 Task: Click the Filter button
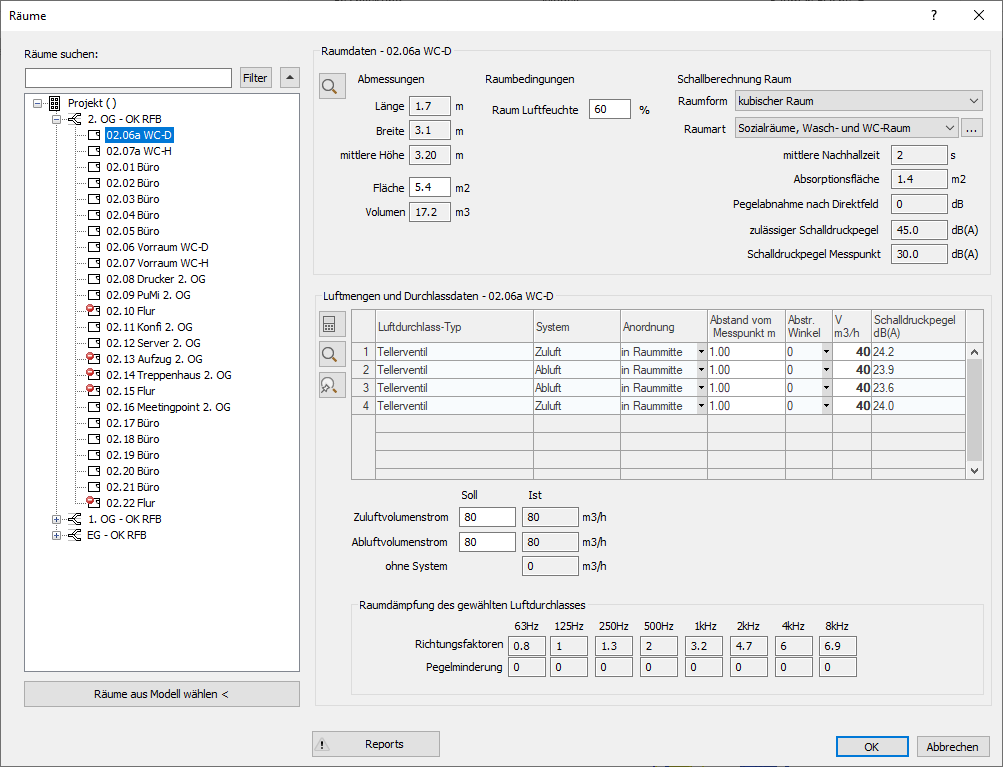click(x=255, y=77)
